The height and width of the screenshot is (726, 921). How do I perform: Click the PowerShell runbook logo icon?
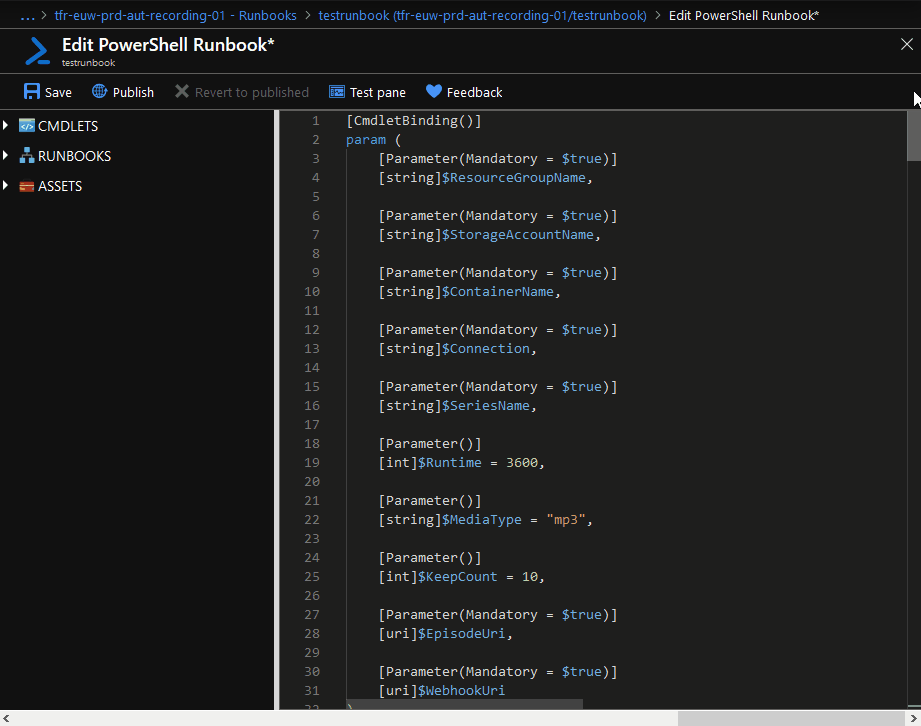[38, 51]
